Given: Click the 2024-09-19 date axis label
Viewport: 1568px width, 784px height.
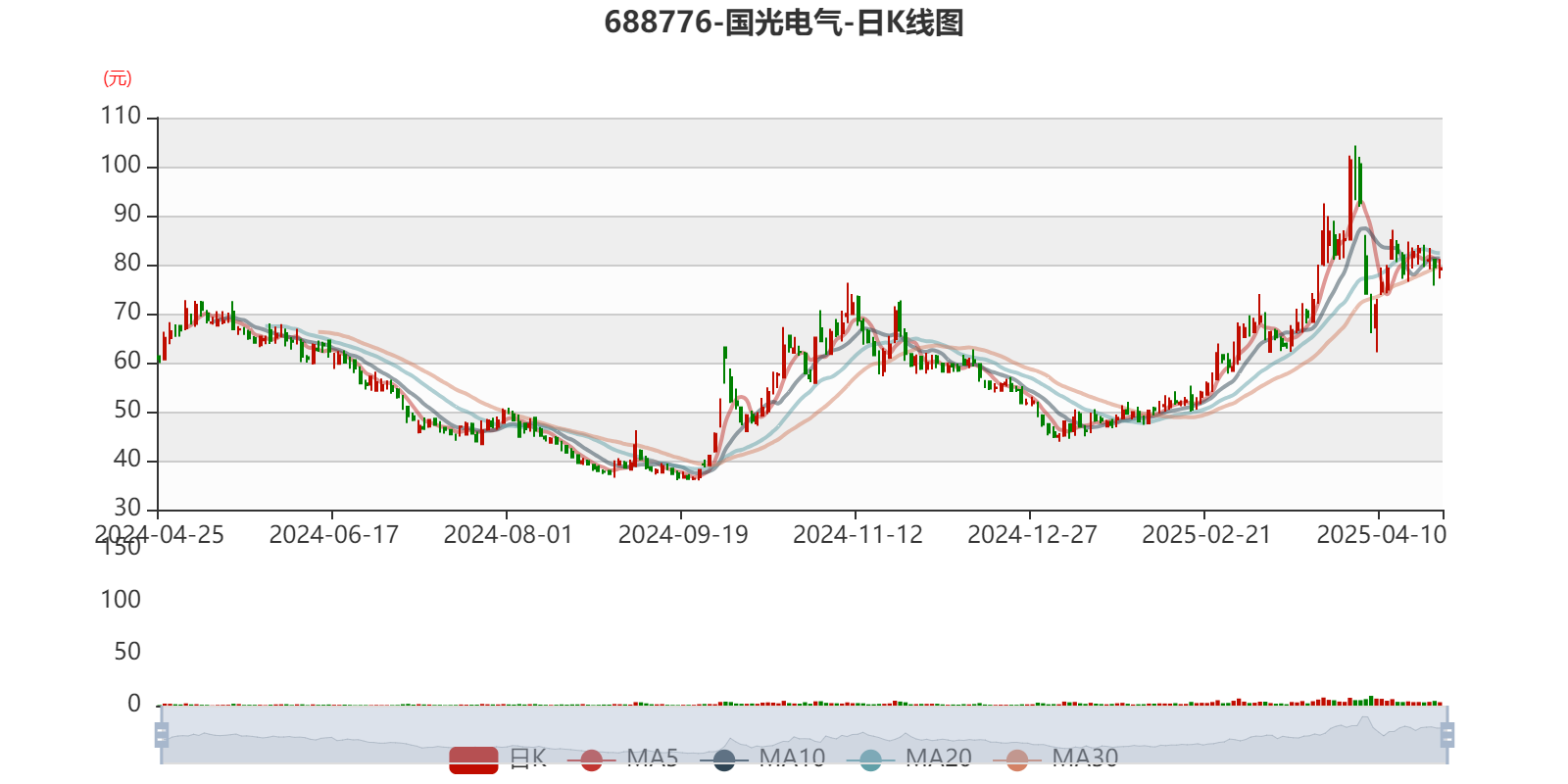Looking at the screenshot, I should pos(682,534).
